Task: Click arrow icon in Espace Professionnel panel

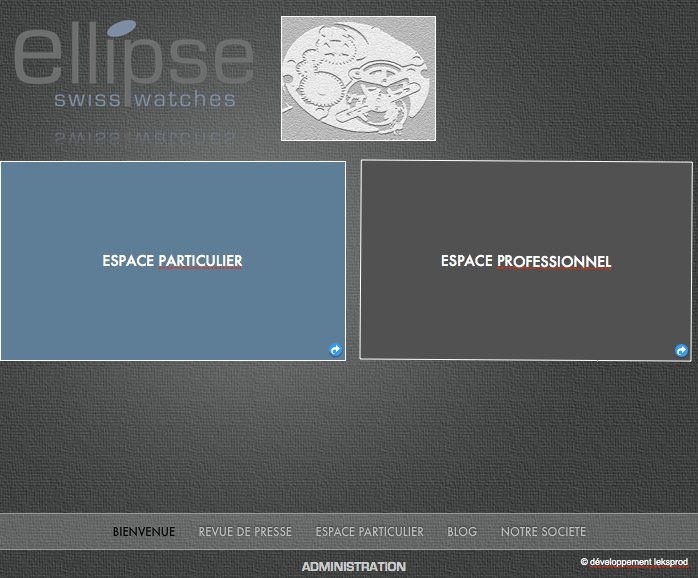Action: pos(681,351)
